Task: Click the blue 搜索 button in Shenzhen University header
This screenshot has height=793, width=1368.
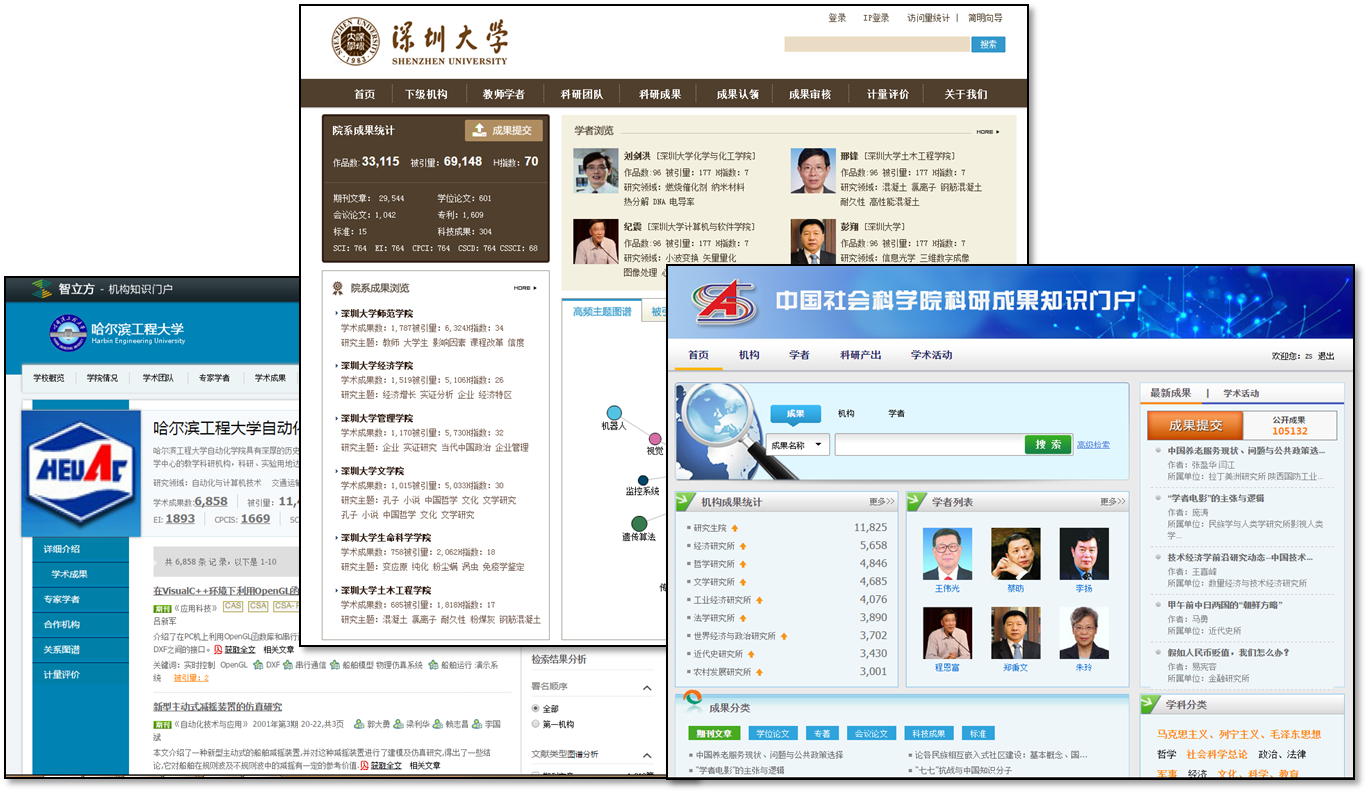Action: (988, 44)
